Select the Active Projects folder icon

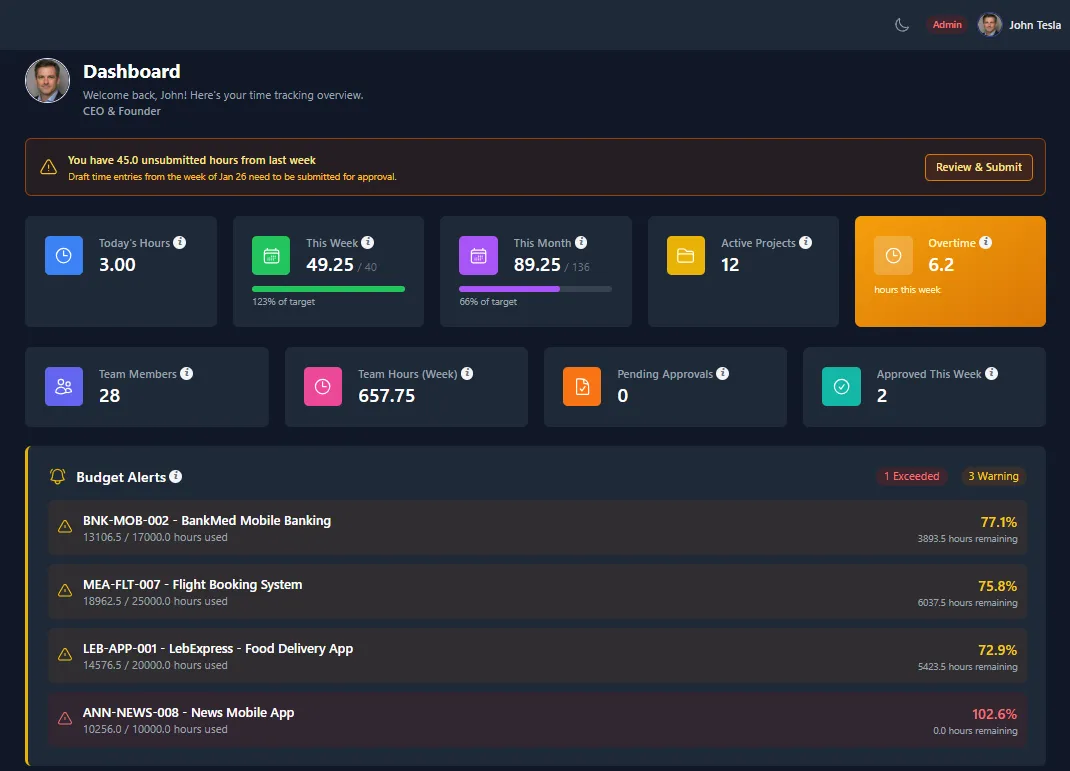click(685, 255)
